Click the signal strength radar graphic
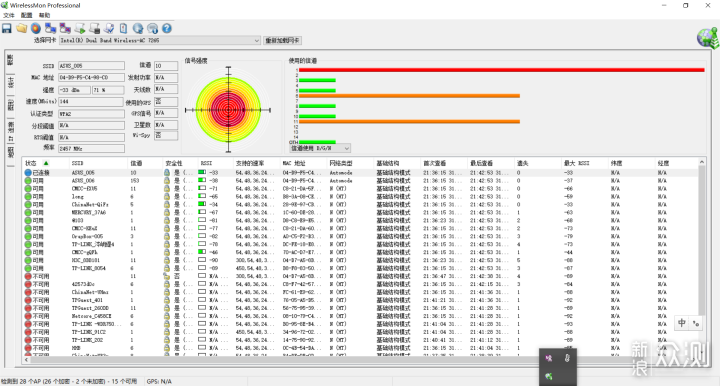This screenshot has height=386, width=720. point(228,110)
